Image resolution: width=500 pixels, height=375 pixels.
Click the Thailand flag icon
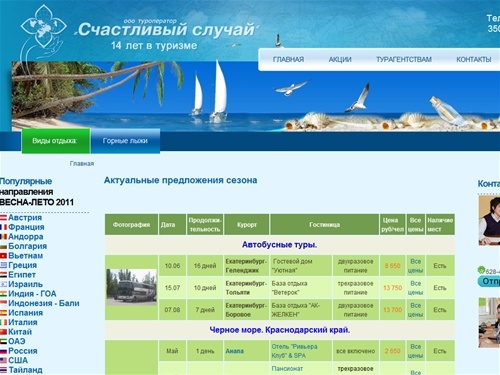3,370
